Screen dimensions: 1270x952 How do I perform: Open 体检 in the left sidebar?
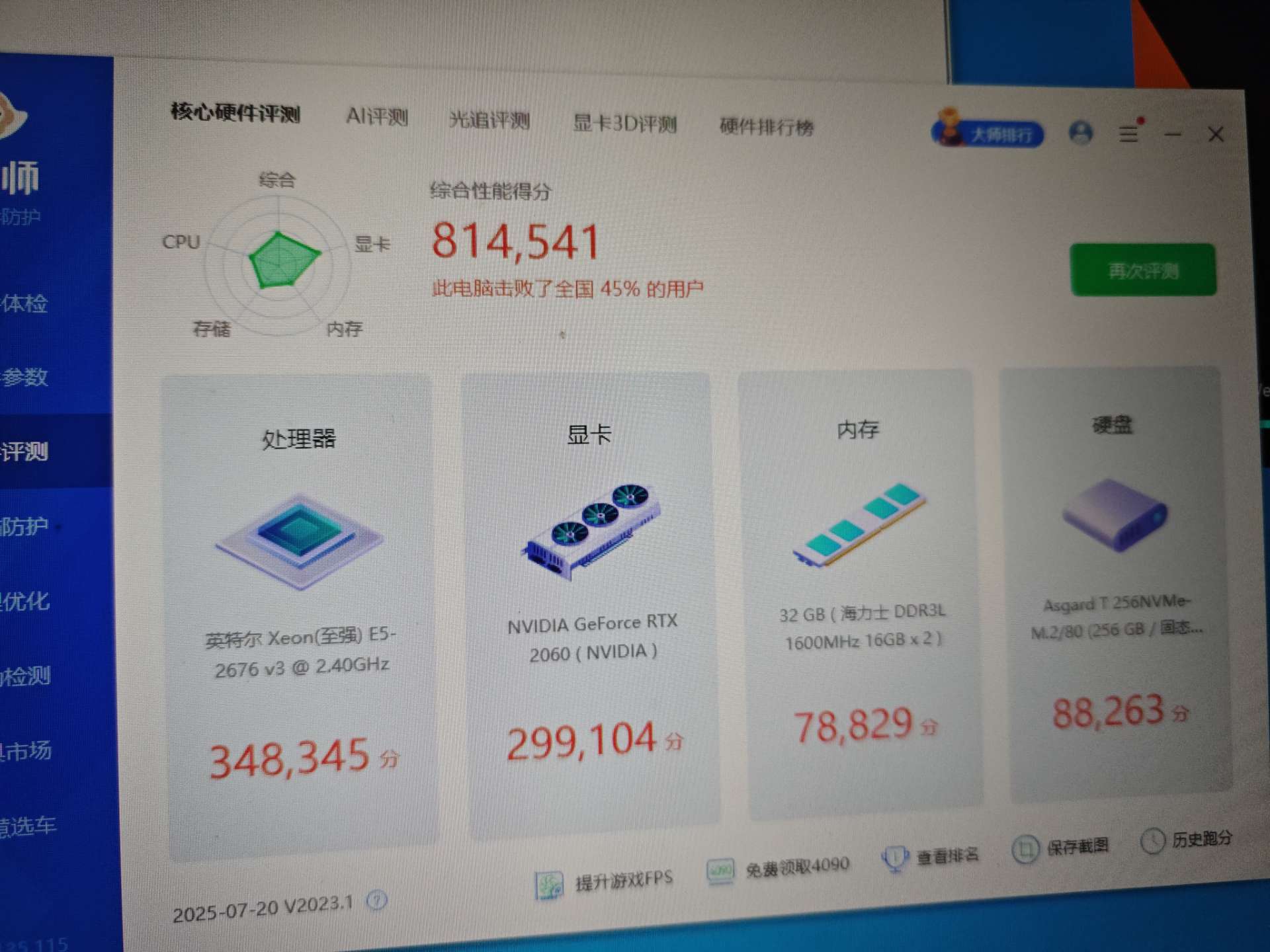pyautogui.click(x=24, y=303)
